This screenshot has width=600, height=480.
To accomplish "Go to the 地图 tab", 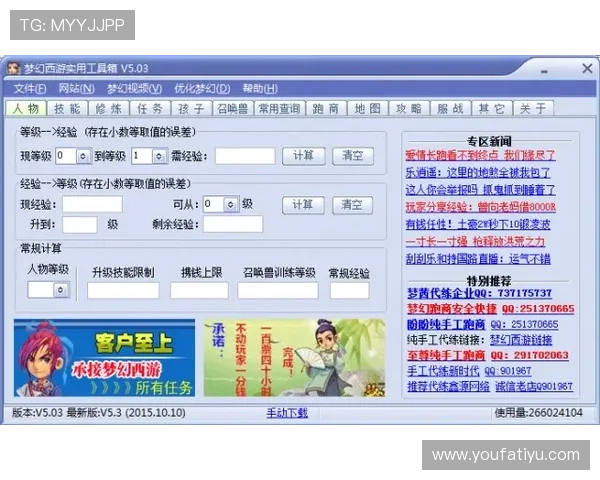I will [367, 108].
